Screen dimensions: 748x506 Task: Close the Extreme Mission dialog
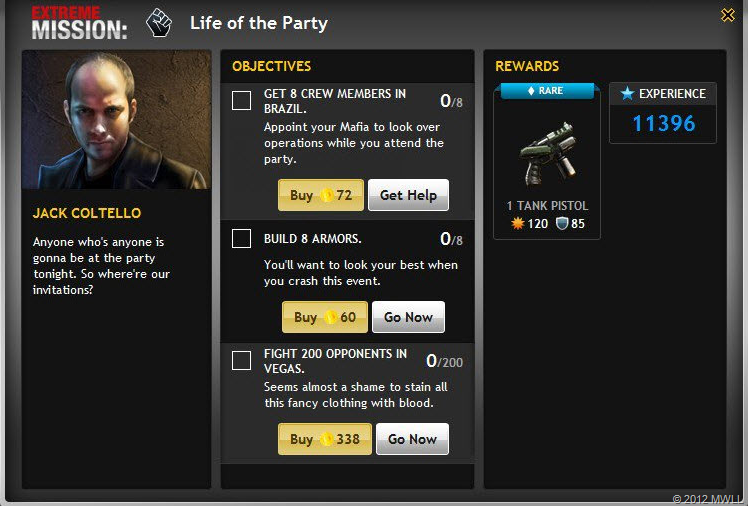(727, 15)
